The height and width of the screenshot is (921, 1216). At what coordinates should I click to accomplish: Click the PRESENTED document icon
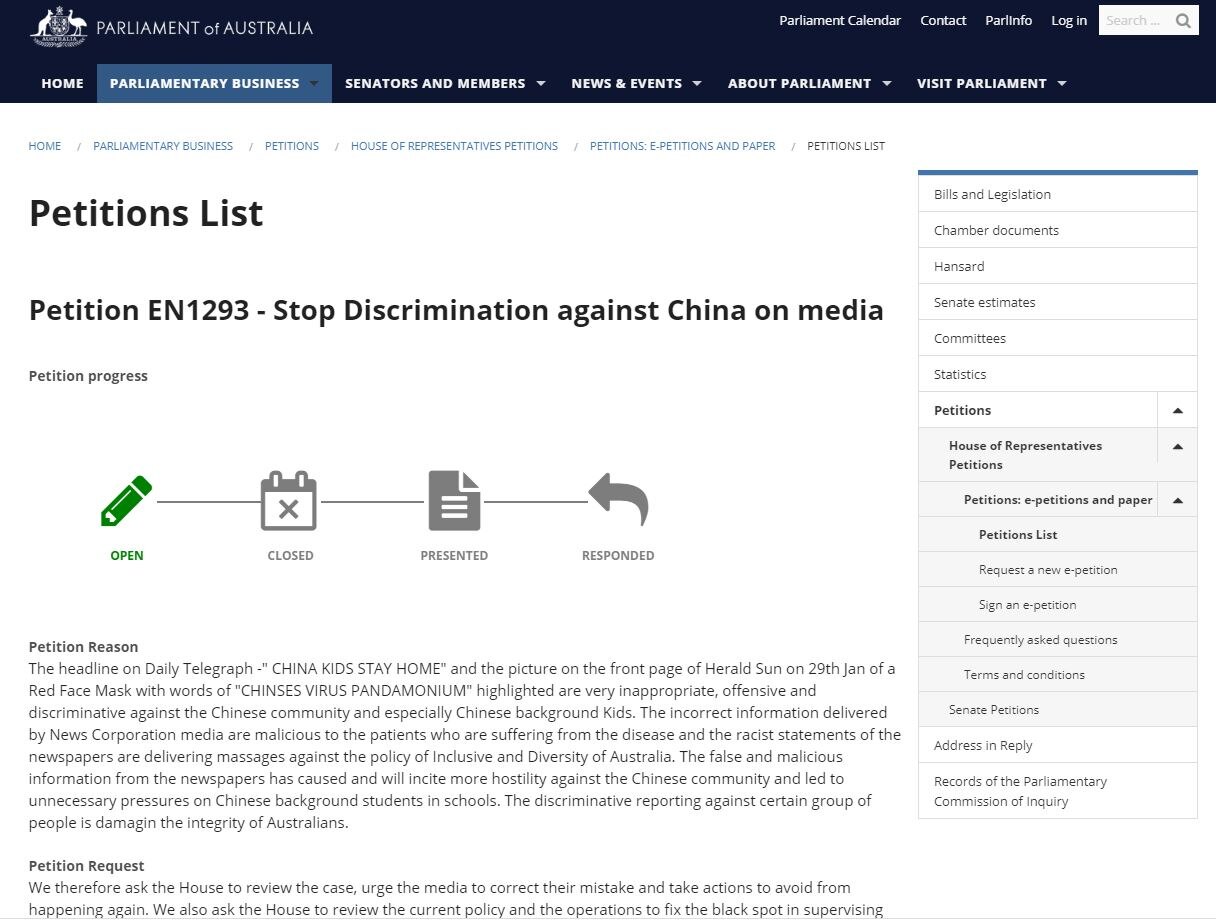(454, 500)
